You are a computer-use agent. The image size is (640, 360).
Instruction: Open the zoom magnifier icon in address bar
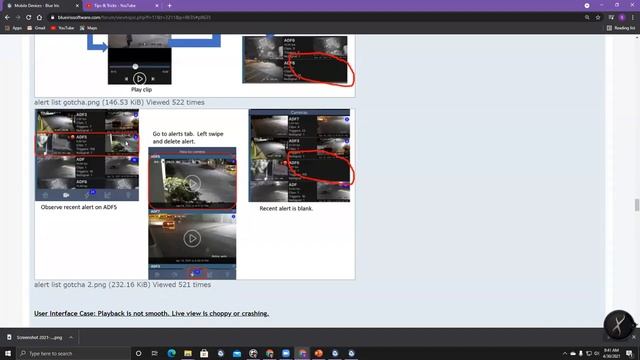(x=587, y=18)
